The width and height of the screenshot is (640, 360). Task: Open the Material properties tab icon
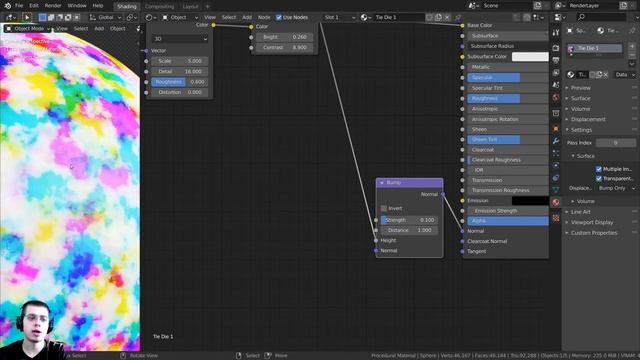pos(556,202)
